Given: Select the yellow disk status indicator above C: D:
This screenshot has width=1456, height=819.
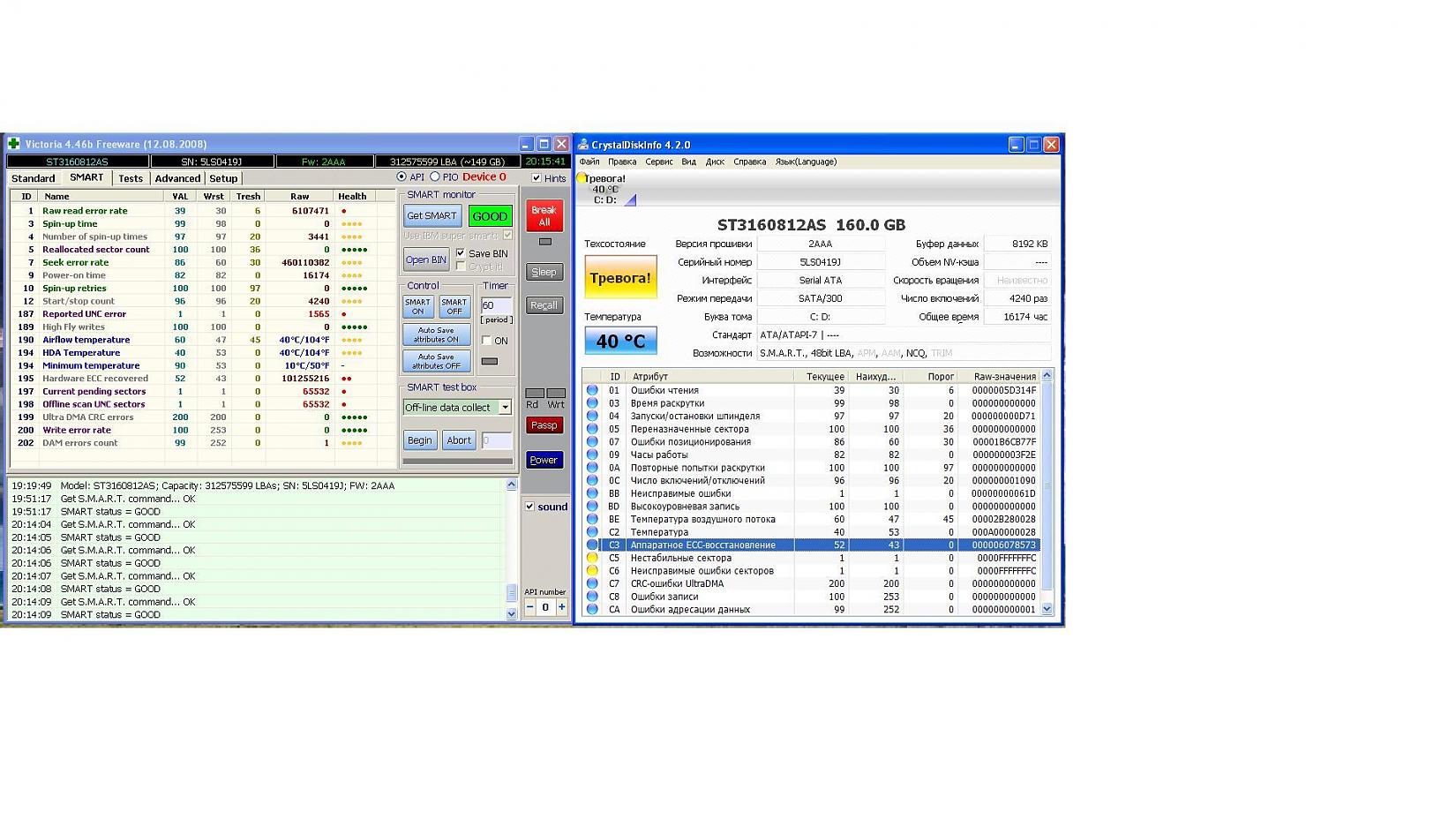Looking at the screenshot, I should (582, 178).
